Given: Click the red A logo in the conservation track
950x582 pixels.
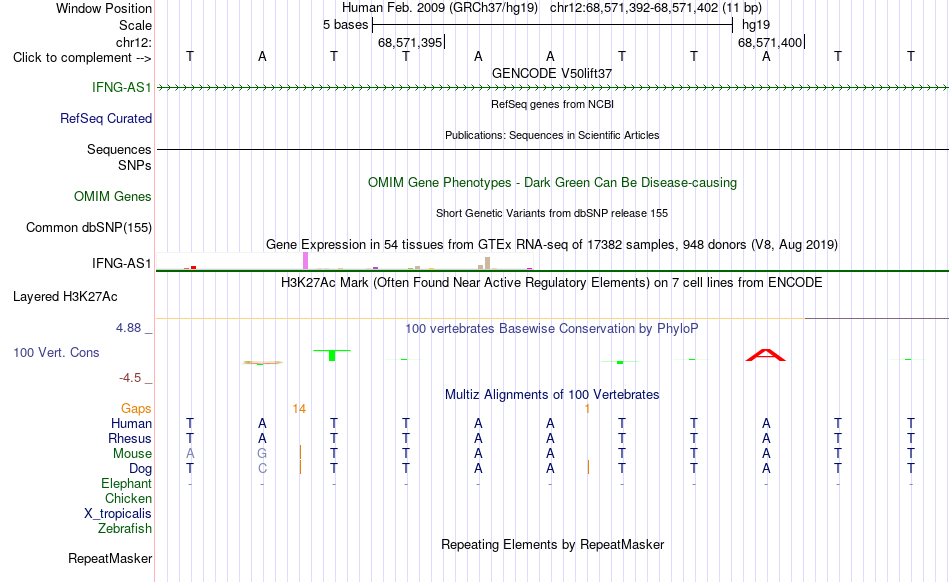Looking at the screenshot, I should pyautogui.click(x=766, y=355).
